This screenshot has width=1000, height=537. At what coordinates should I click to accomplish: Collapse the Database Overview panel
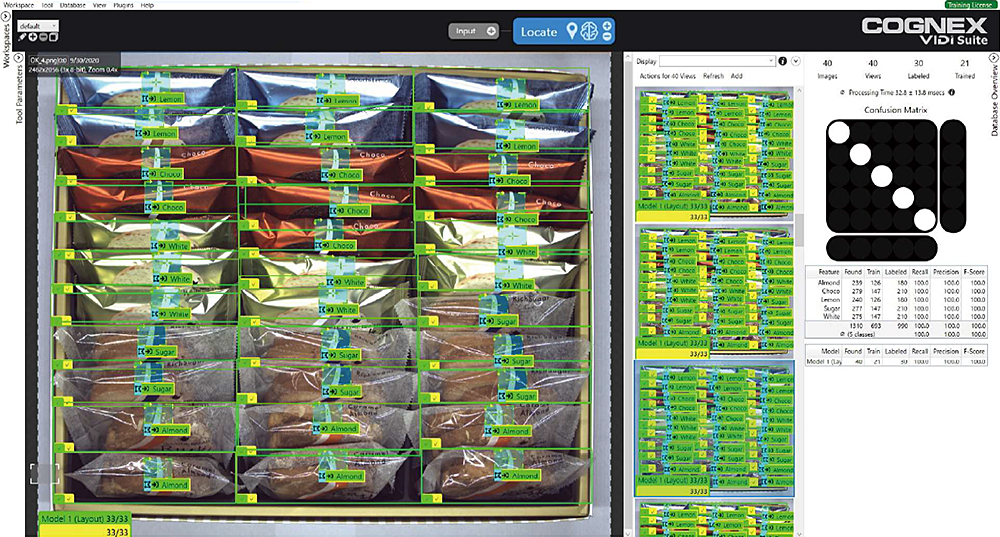[993, 59]
